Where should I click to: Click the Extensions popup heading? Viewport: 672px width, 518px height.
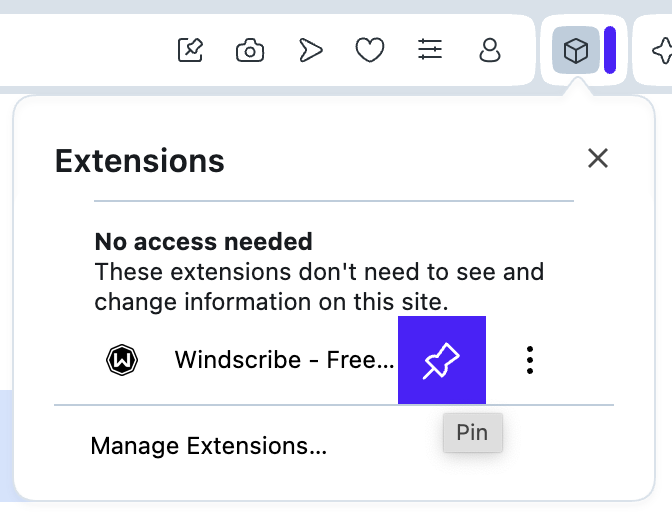(139, 160)
